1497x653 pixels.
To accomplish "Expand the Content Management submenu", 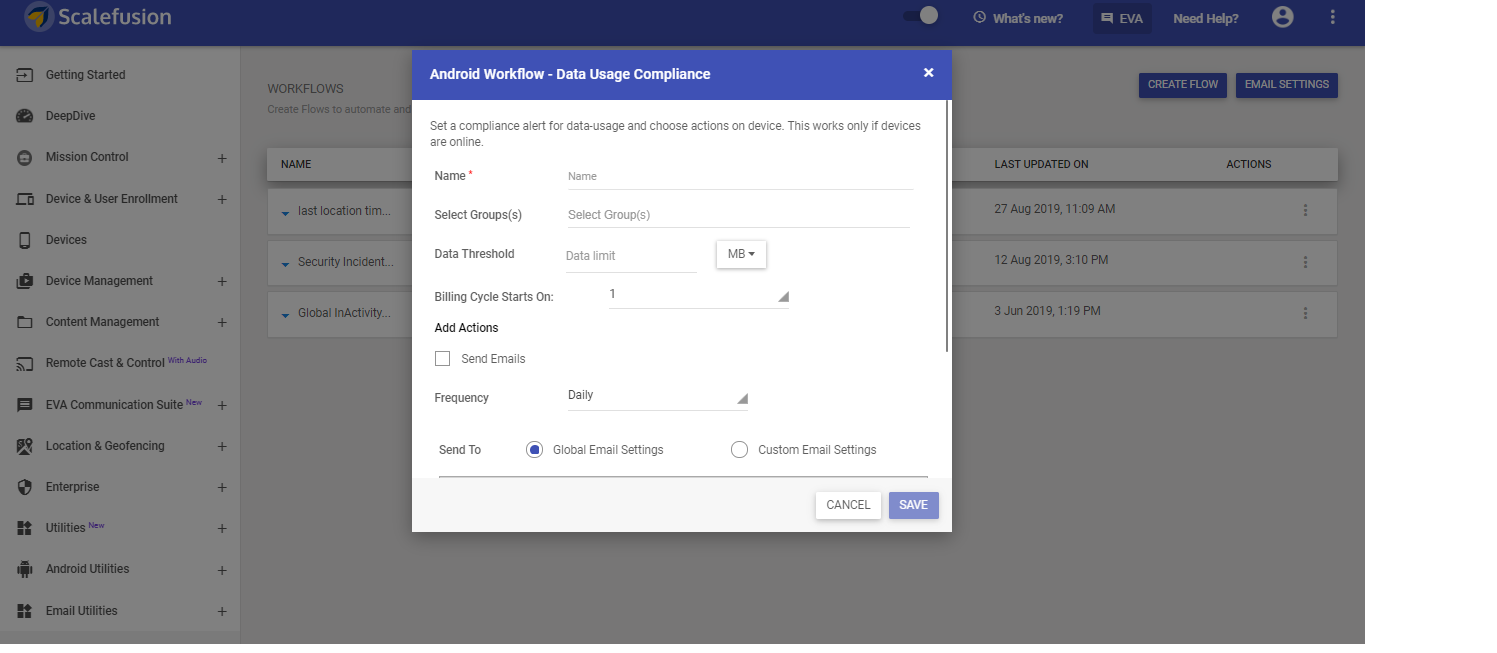I will coord(222,323).
